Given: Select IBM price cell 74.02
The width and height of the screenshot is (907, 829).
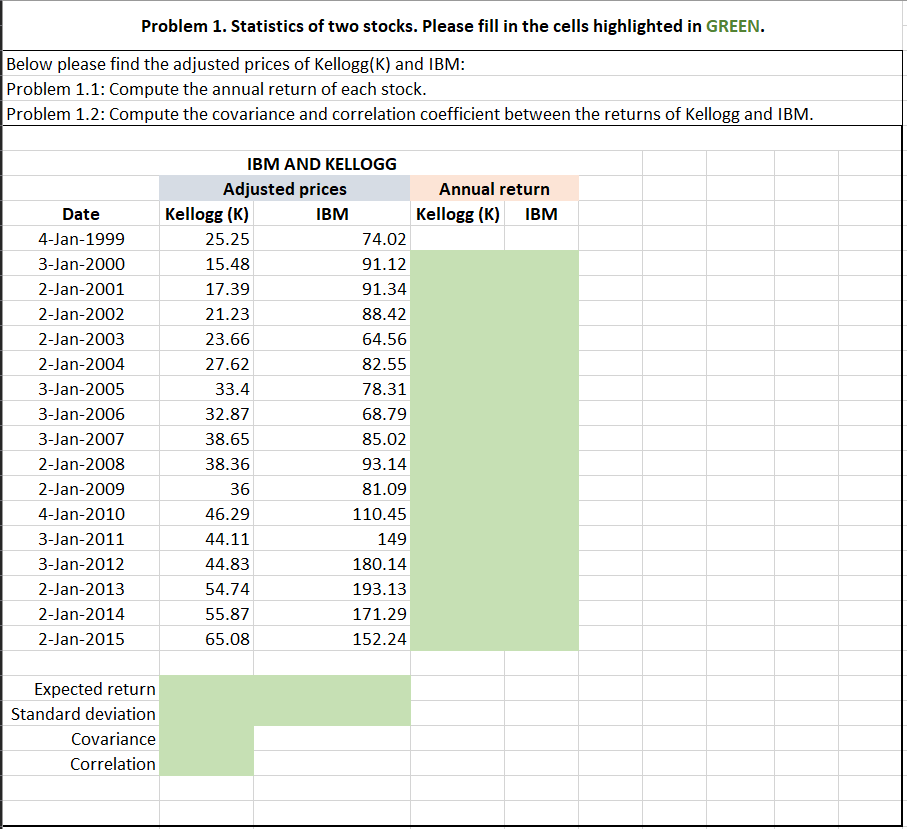Looking at the screenshot, I should (332, 238).
